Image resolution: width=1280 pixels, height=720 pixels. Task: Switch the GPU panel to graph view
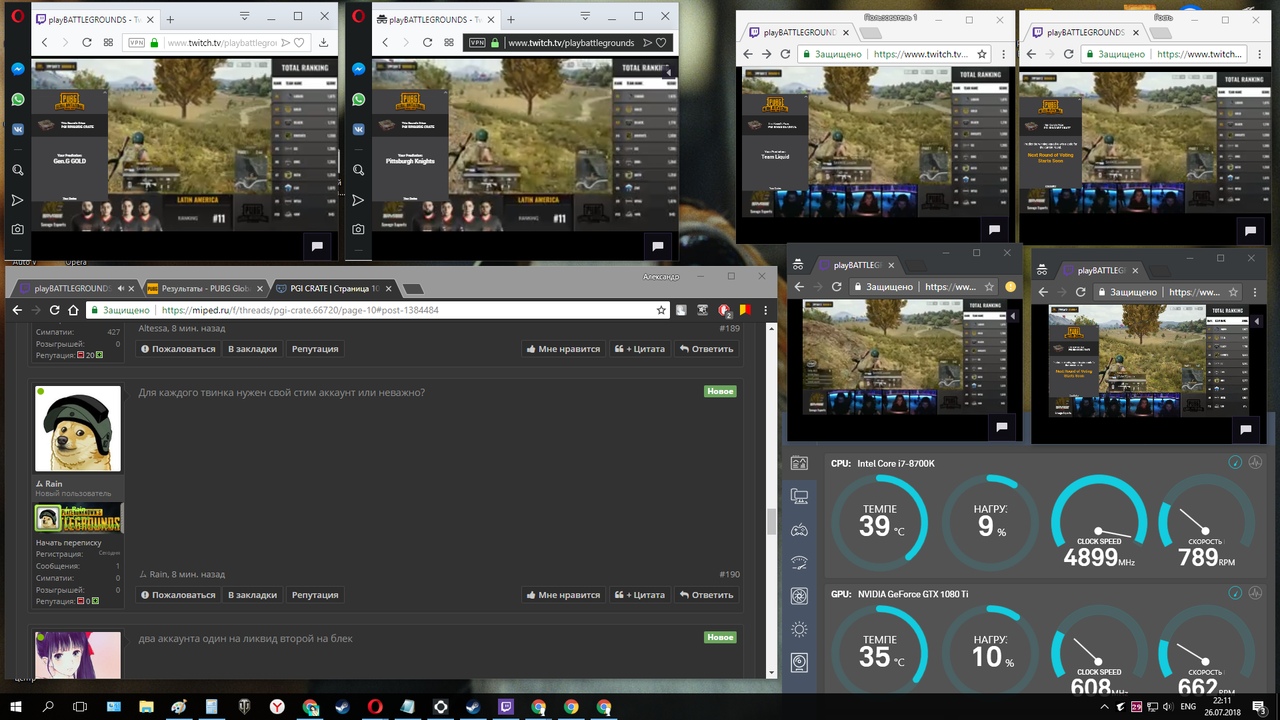tap(1255, 593)
